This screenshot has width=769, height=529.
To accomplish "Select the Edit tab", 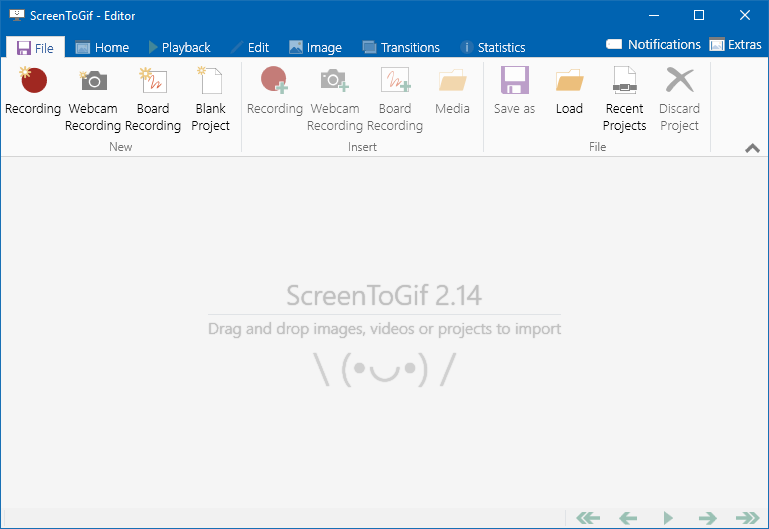I will pyautogui.click(x=250, y=47).
